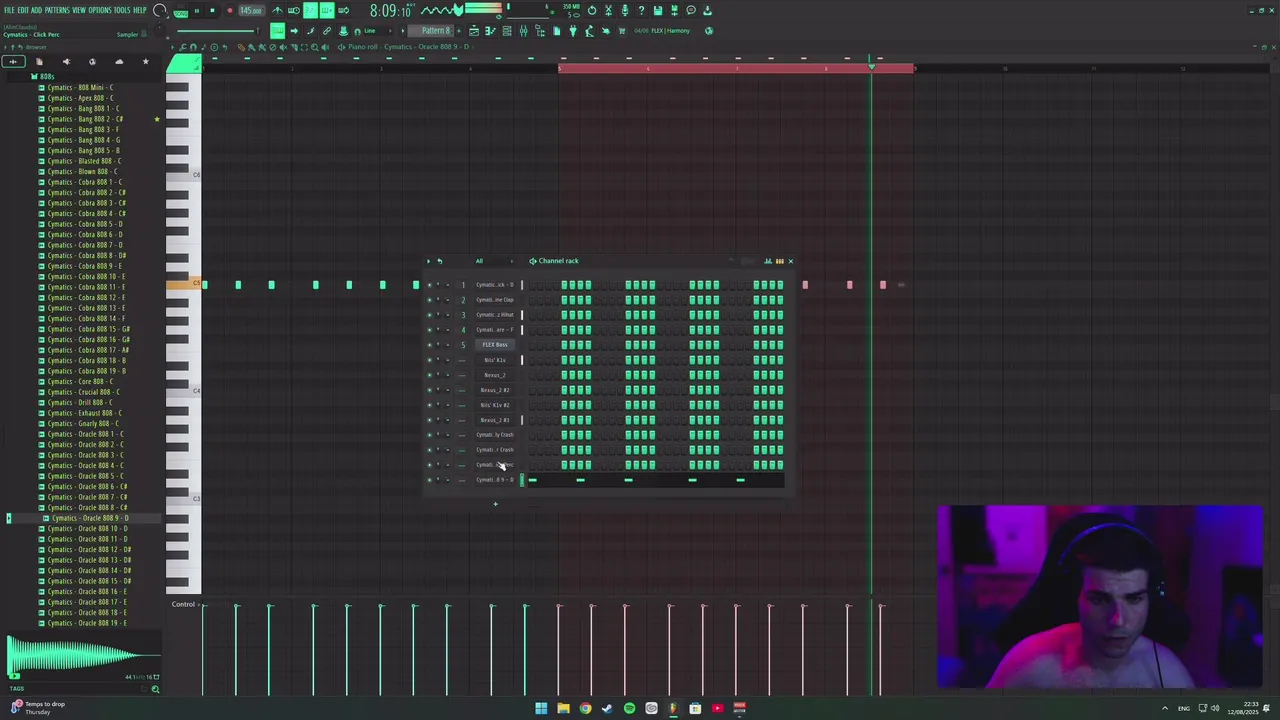
Task: Select Cymatics - 808 Mini - C sample
Action: pos(81,87)
